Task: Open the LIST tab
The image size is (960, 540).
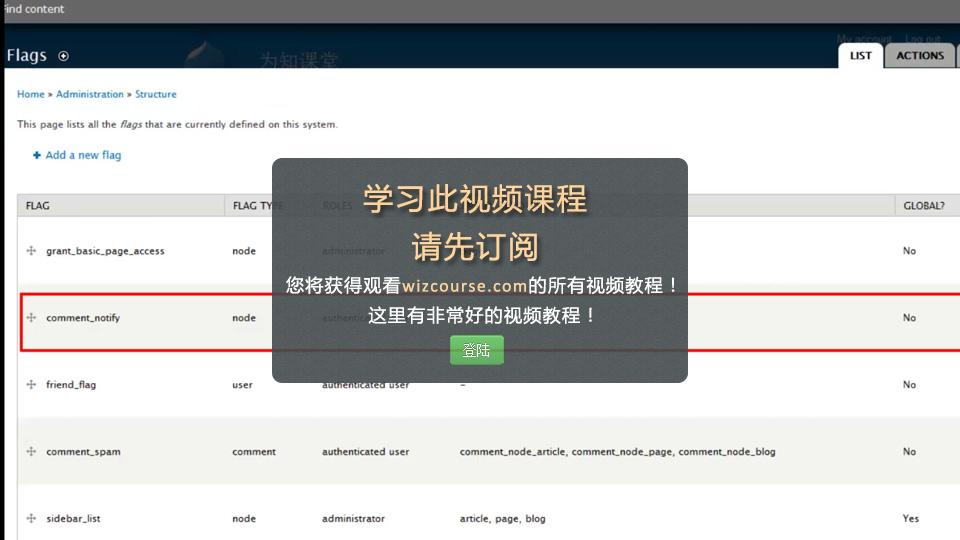Action: 860,56
